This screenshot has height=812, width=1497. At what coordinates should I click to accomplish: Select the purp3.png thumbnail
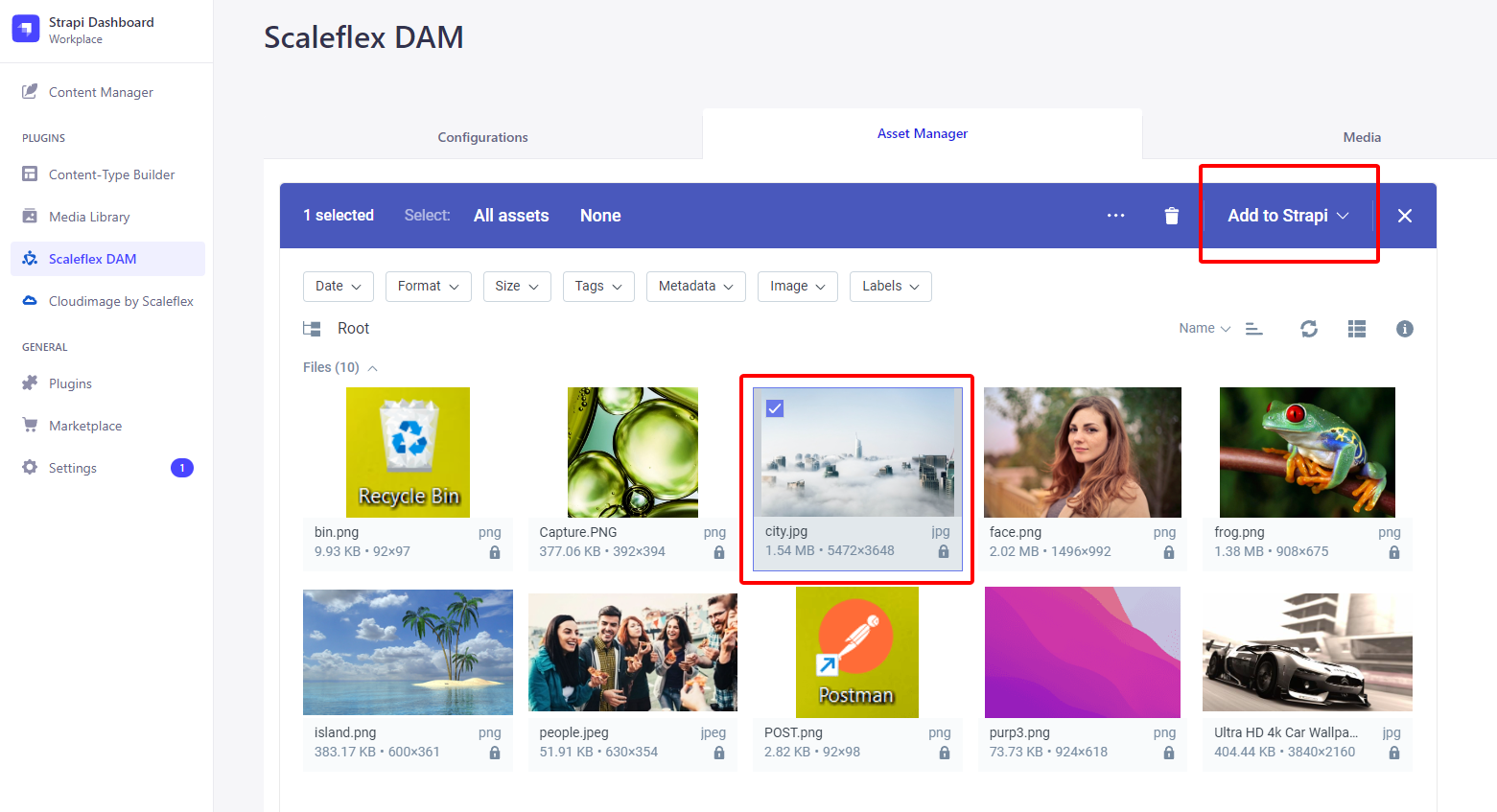click(1083, 653)
